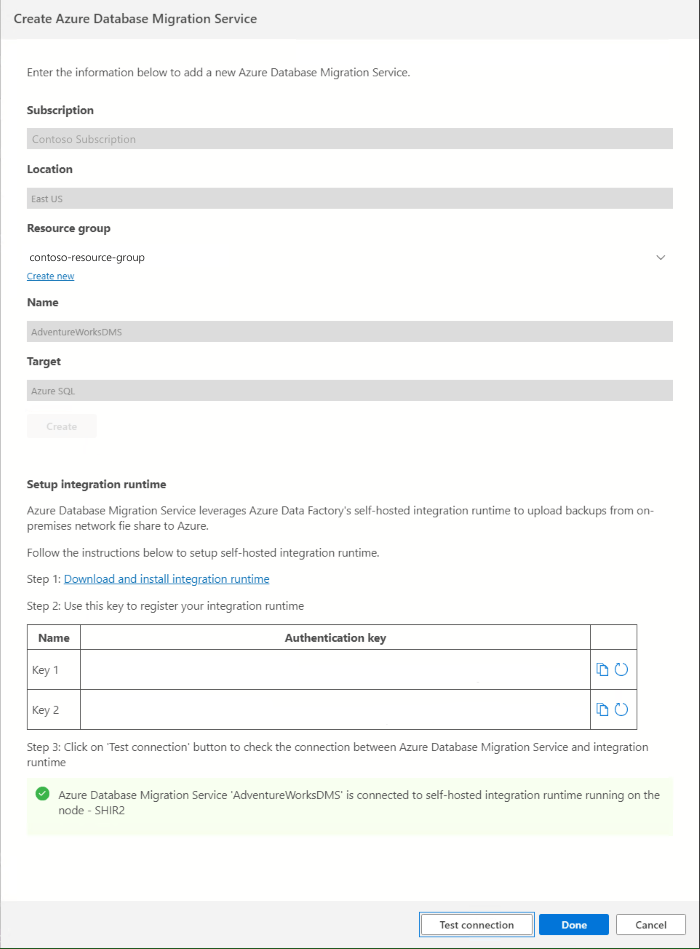Select the Name field containing AdventureWorksDMS
The height and width of the screenshot is (949, 700).
350,331
